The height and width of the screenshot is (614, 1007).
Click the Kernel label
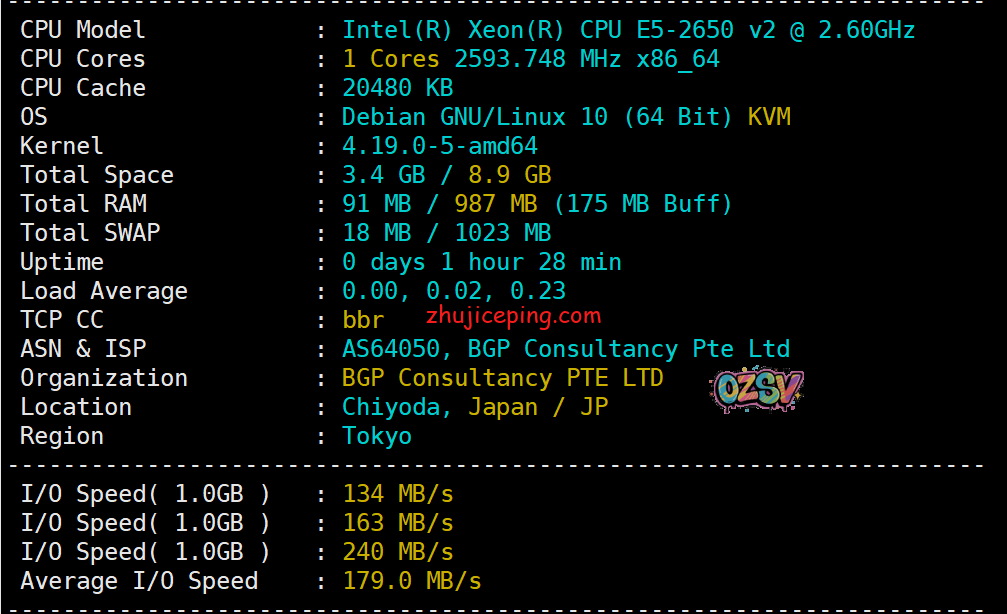tap(62, 146)
